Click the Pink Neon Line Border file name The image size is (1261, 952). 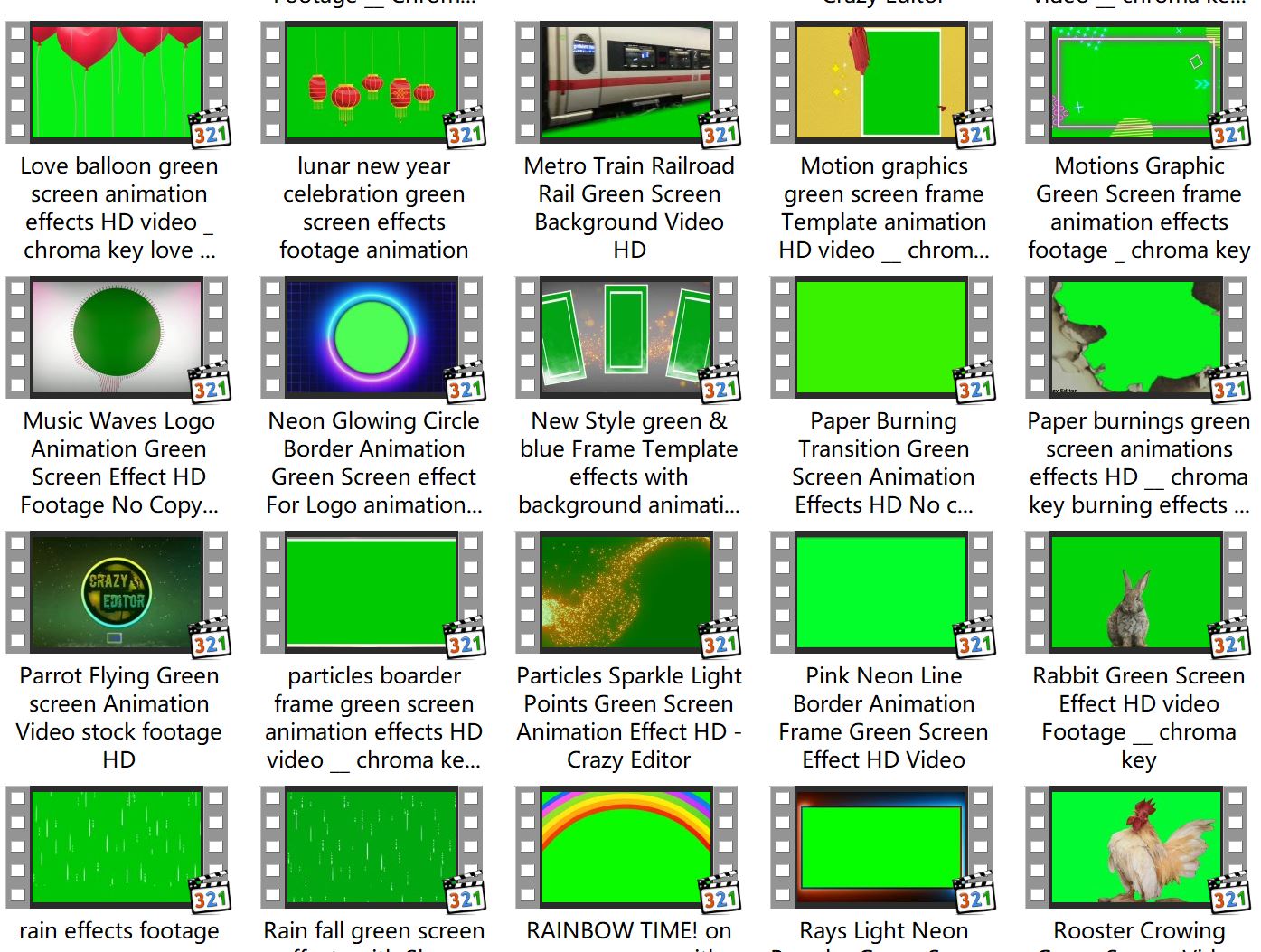click(883, 718)
